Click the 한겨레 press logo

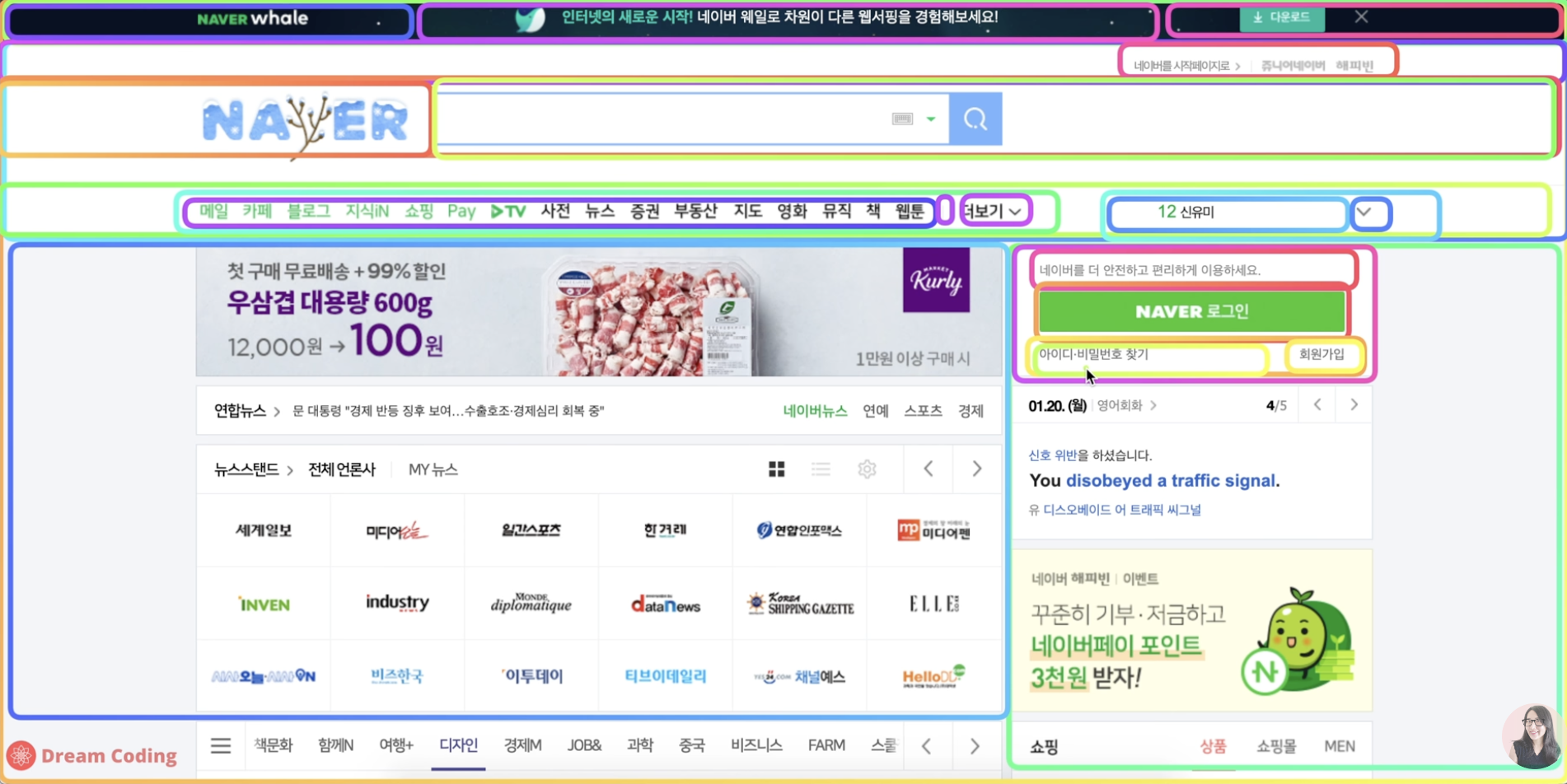[665, 530]
